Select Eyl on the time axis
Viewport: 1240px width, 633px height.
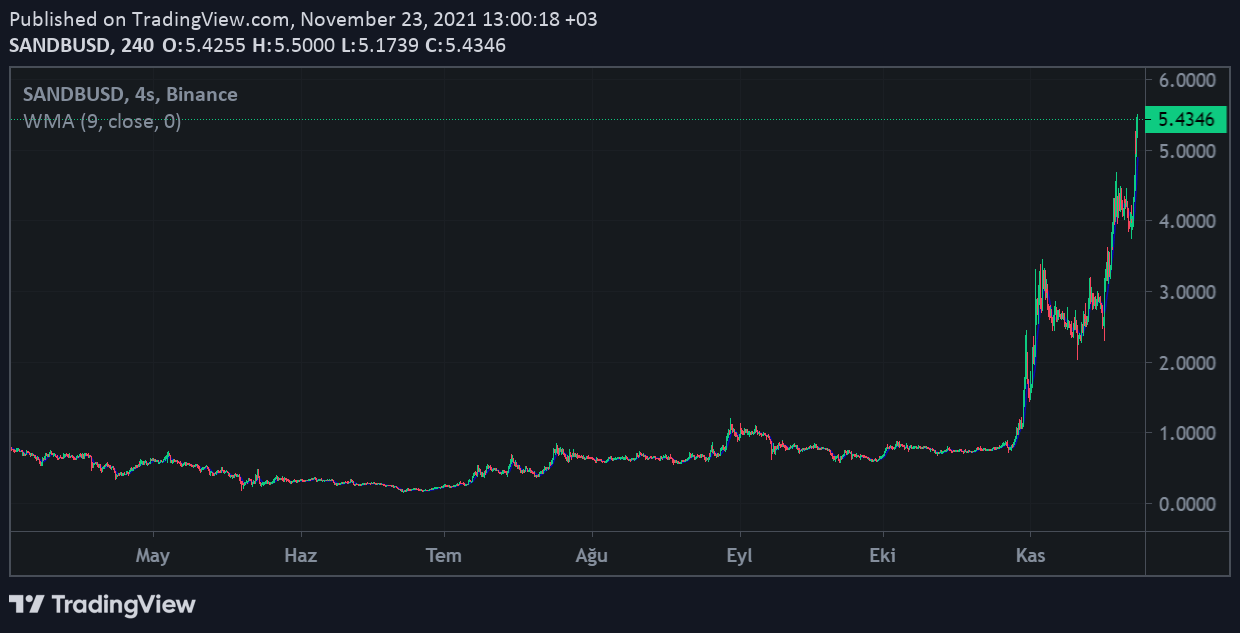(739, 556)
